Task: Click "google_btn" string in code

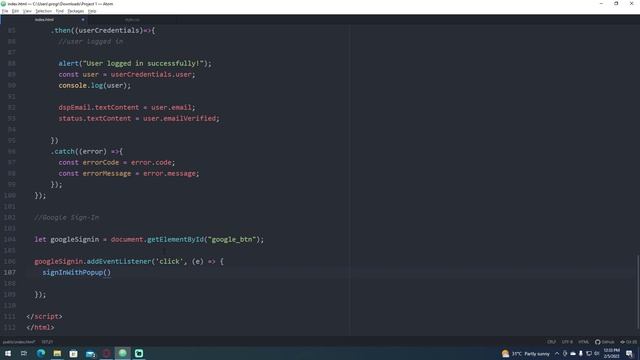Action: coord(232,239)
